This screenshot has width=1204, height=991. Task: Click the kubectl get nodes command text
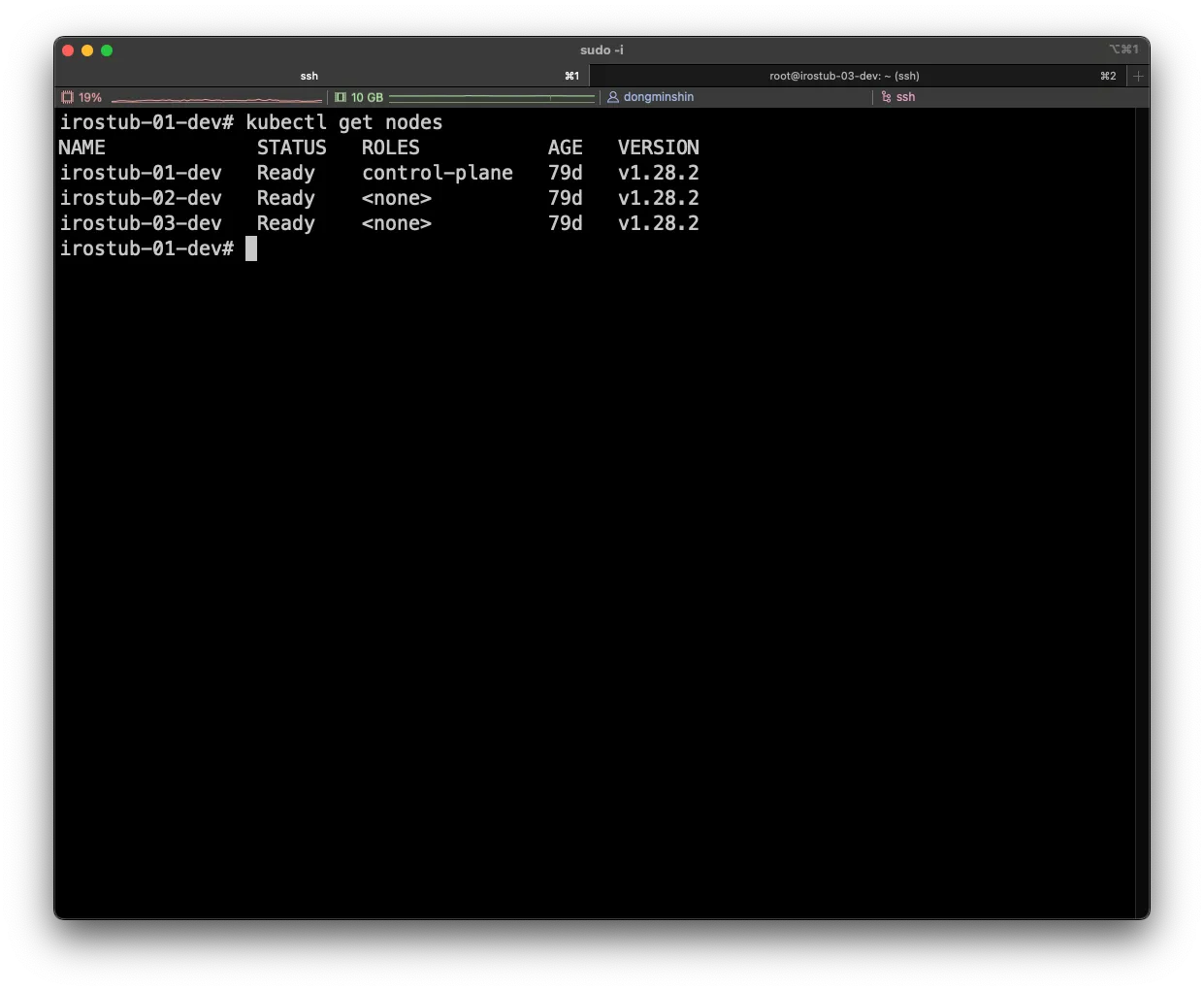343,122
